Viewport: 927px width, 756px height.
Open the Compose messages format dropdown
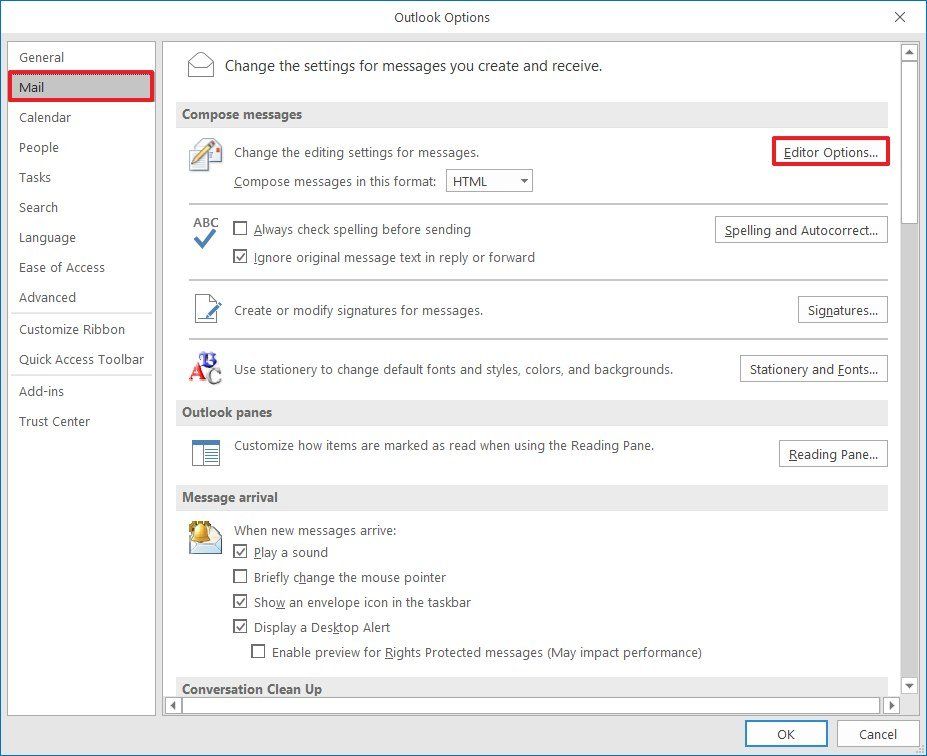point(524,181)
